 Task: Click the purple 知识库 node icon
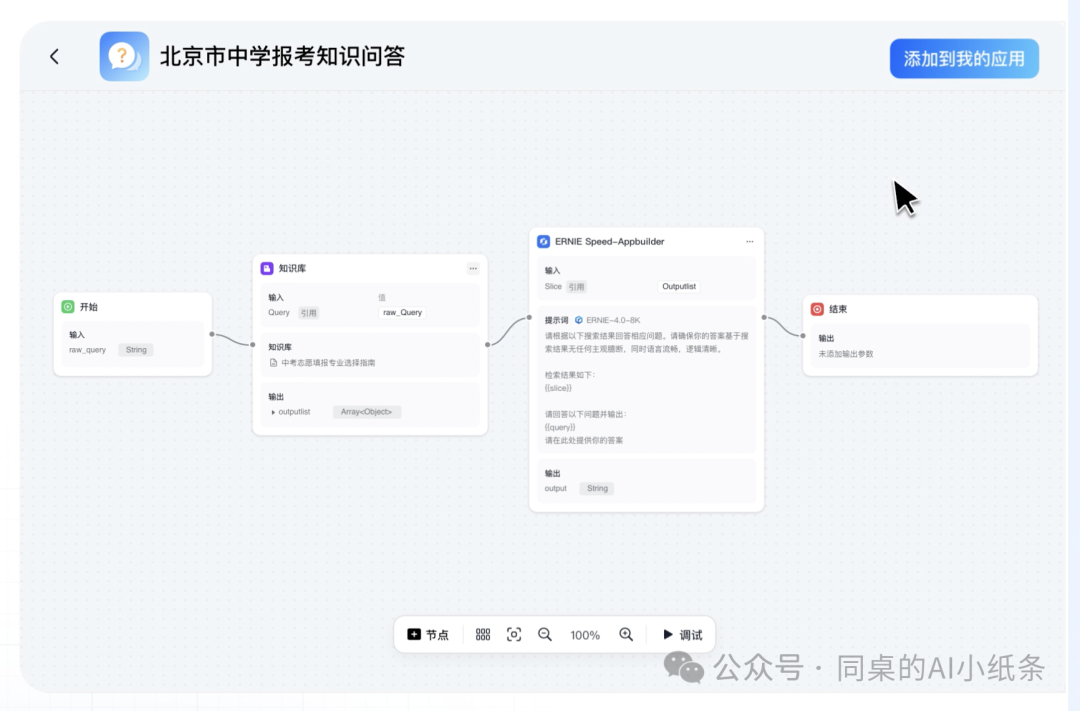[265, 268]
